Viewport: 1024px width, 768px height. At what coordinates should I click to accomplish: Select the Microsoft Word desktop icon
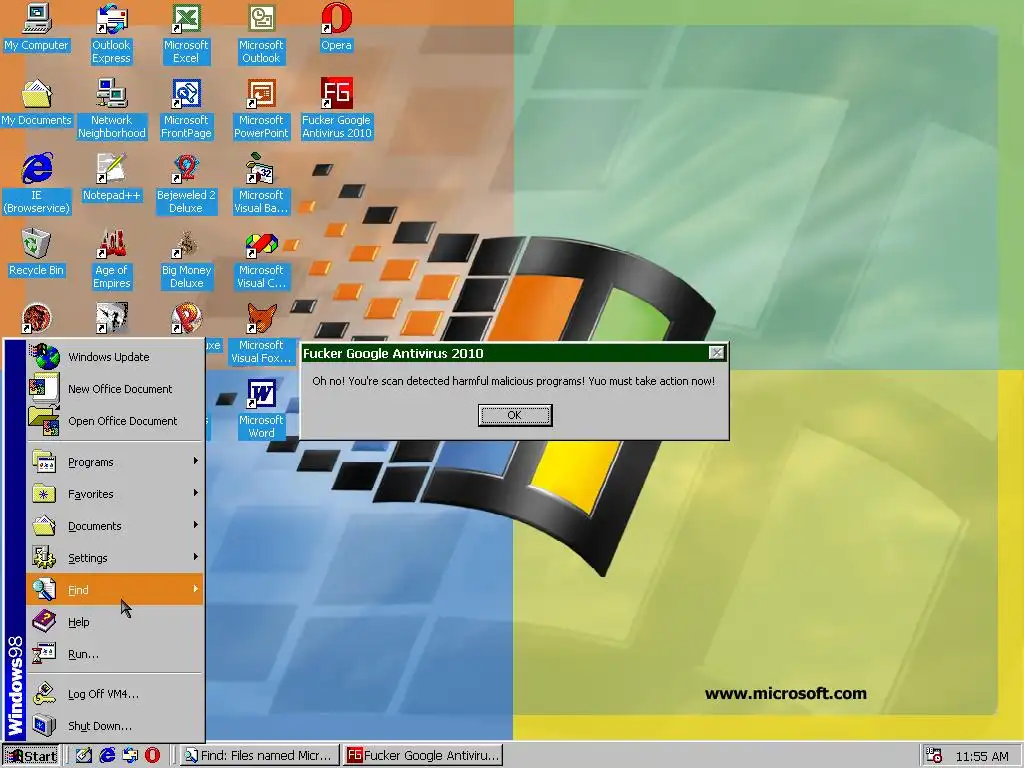point(261,409)
